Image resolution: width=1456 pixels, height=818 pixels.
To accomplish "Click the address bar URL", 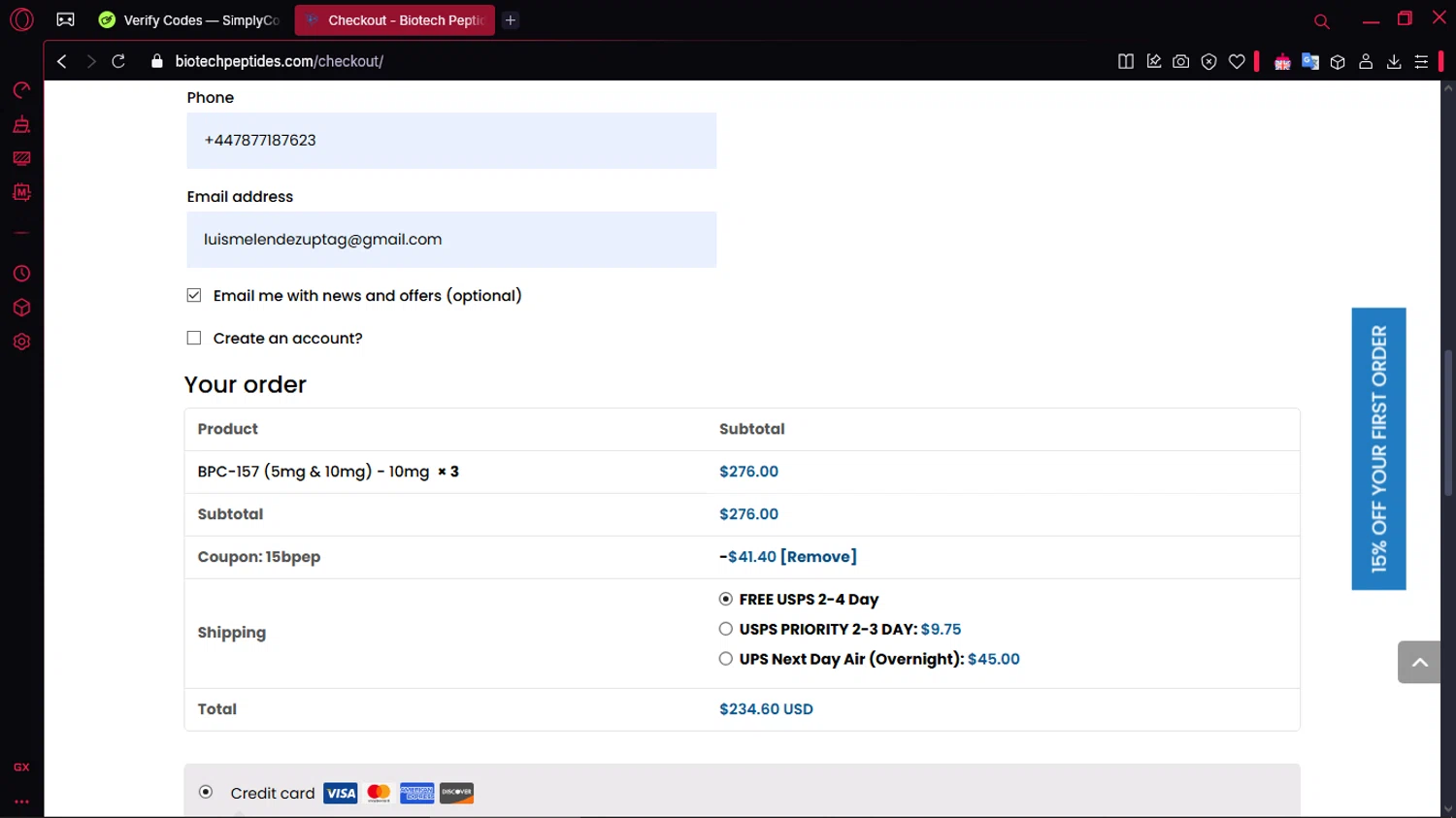I will [280, 61].
